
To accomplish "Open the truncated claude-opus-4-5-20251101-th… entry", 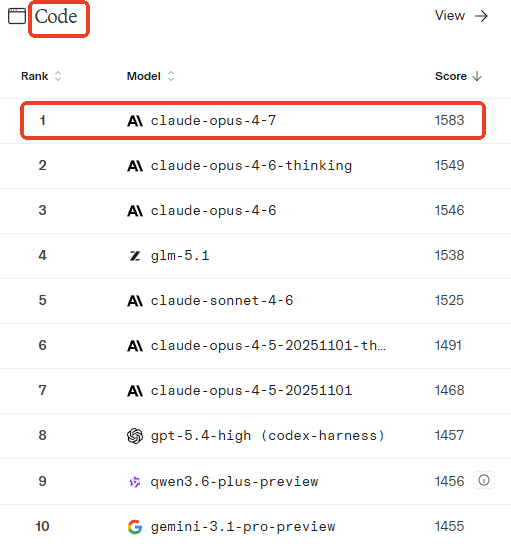I will pyautogui.click(x=268, y=346).
